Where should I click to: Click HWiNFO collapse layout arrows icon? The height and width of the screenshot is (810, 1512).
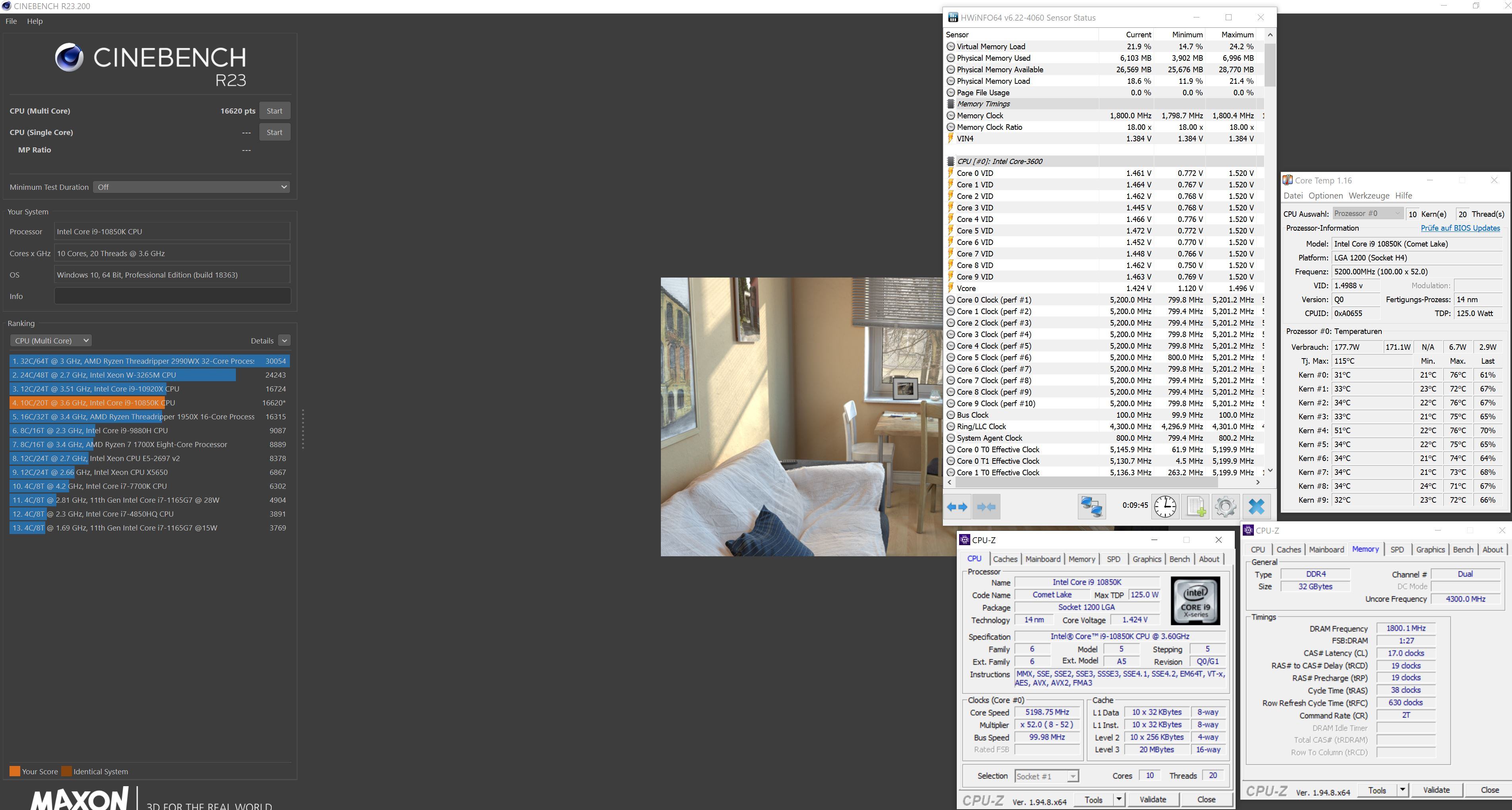(x=987, y=507)
